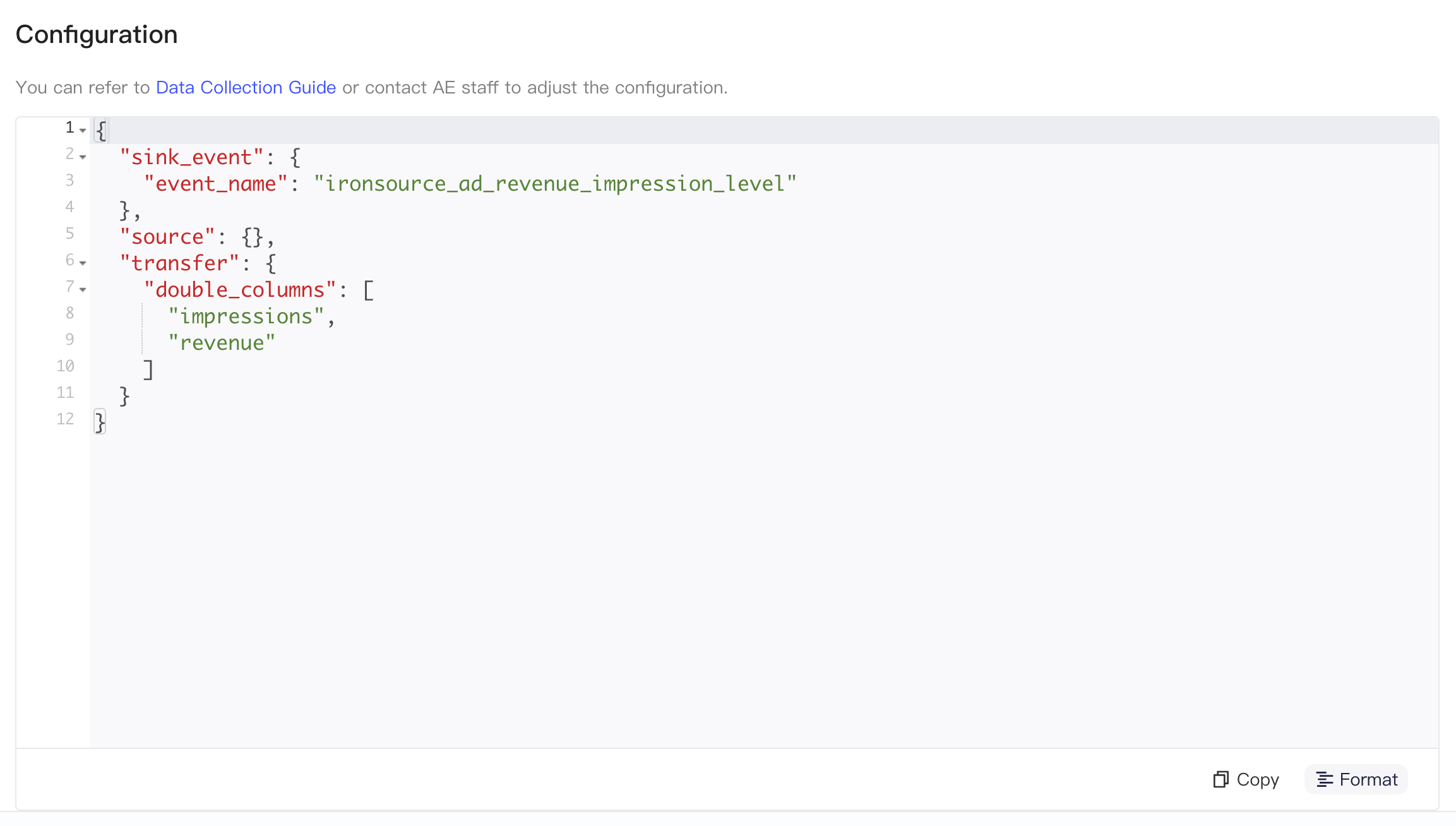This screenshot has width=1456, height=826.
Task: Open the Data Collection Guide link
Action: (x=246, y=87)
